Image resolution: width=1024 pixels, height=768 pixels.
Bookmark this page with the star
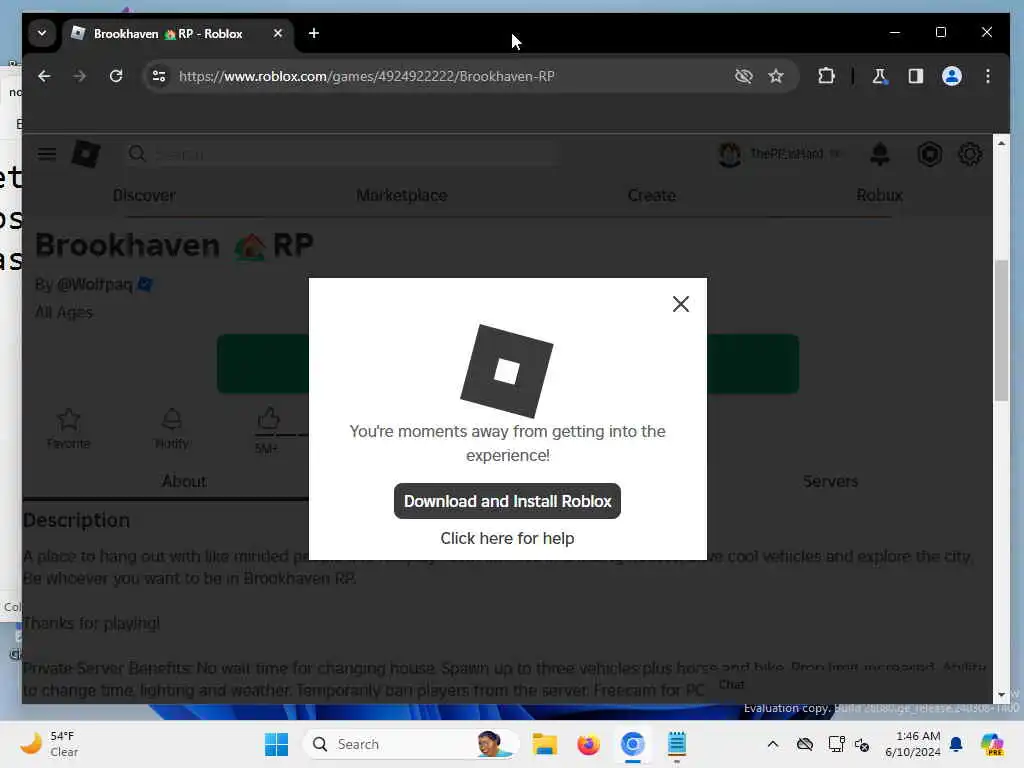tap(776, 76)
